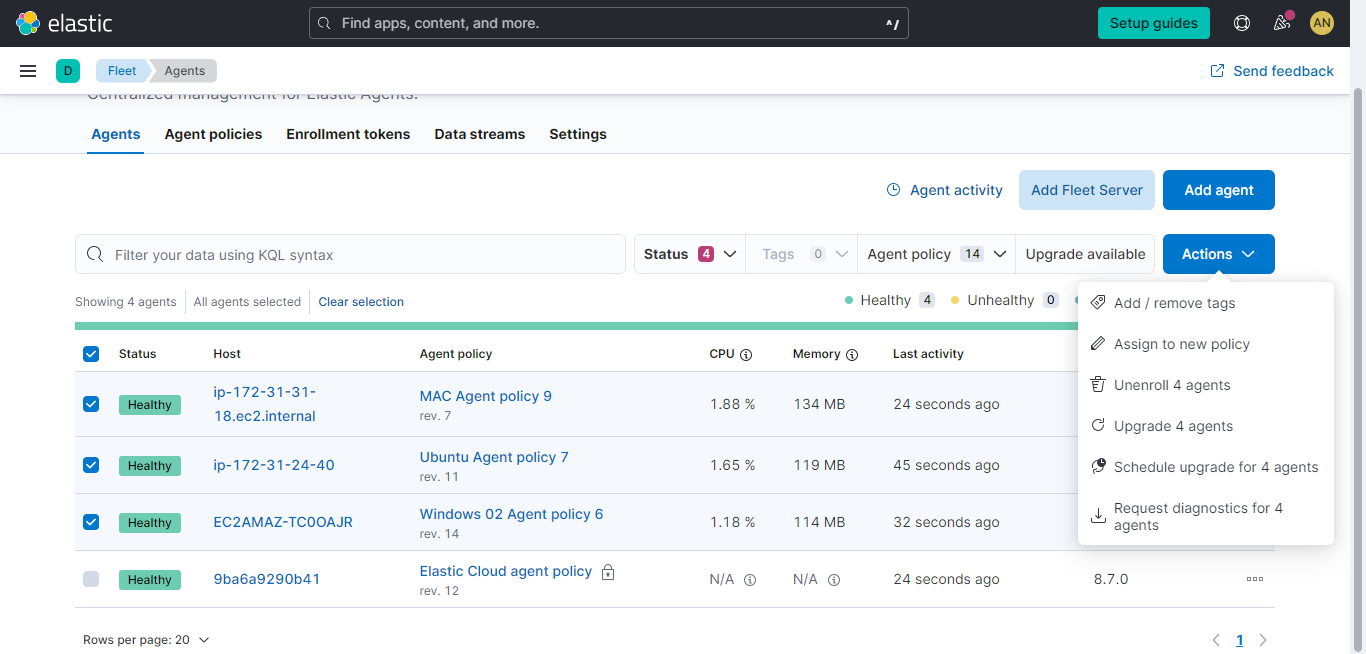Click the pencil icon for Assign to new policy
1366x654 pixels.
[x=1097, y=344]
